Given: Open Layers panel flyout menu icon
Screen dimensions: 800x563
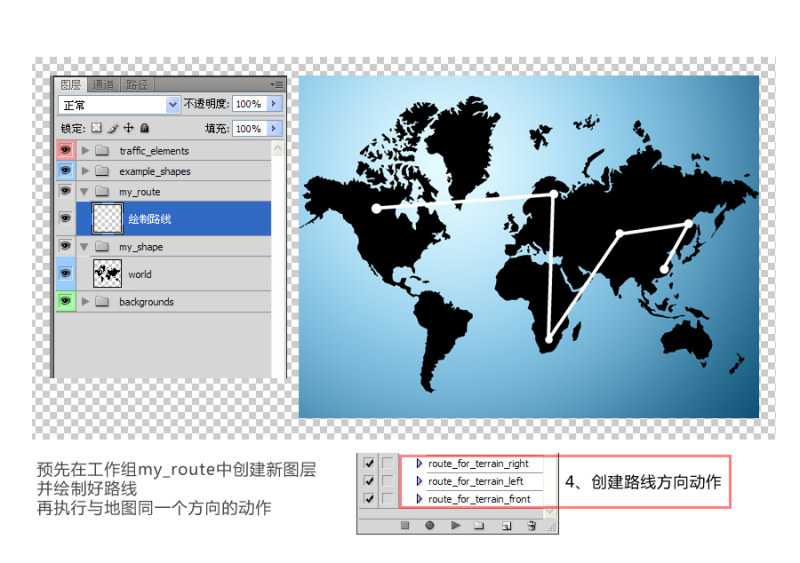Looking at the screenshot, I should click(x=278, y=84).
